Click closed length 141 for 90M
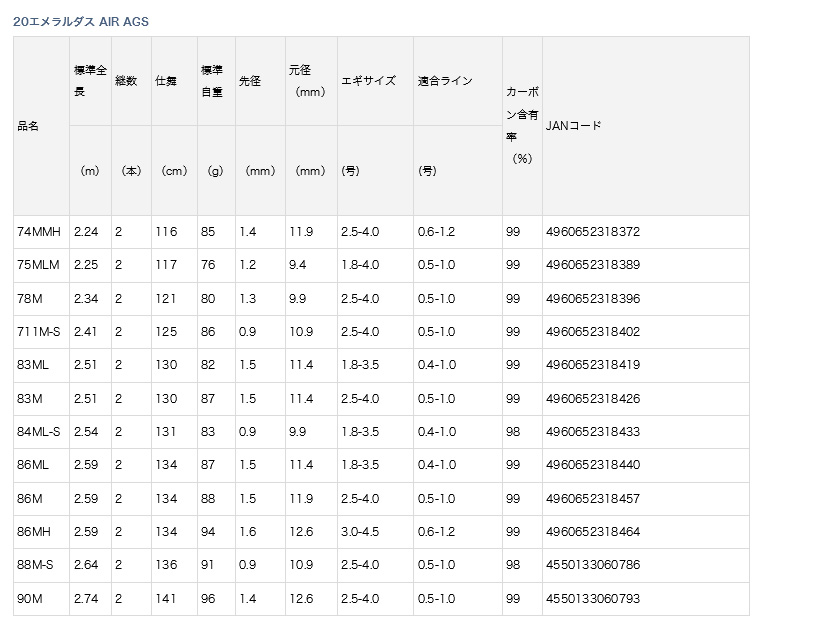This screenshot has width=815, height=630. tap(166, 599)
